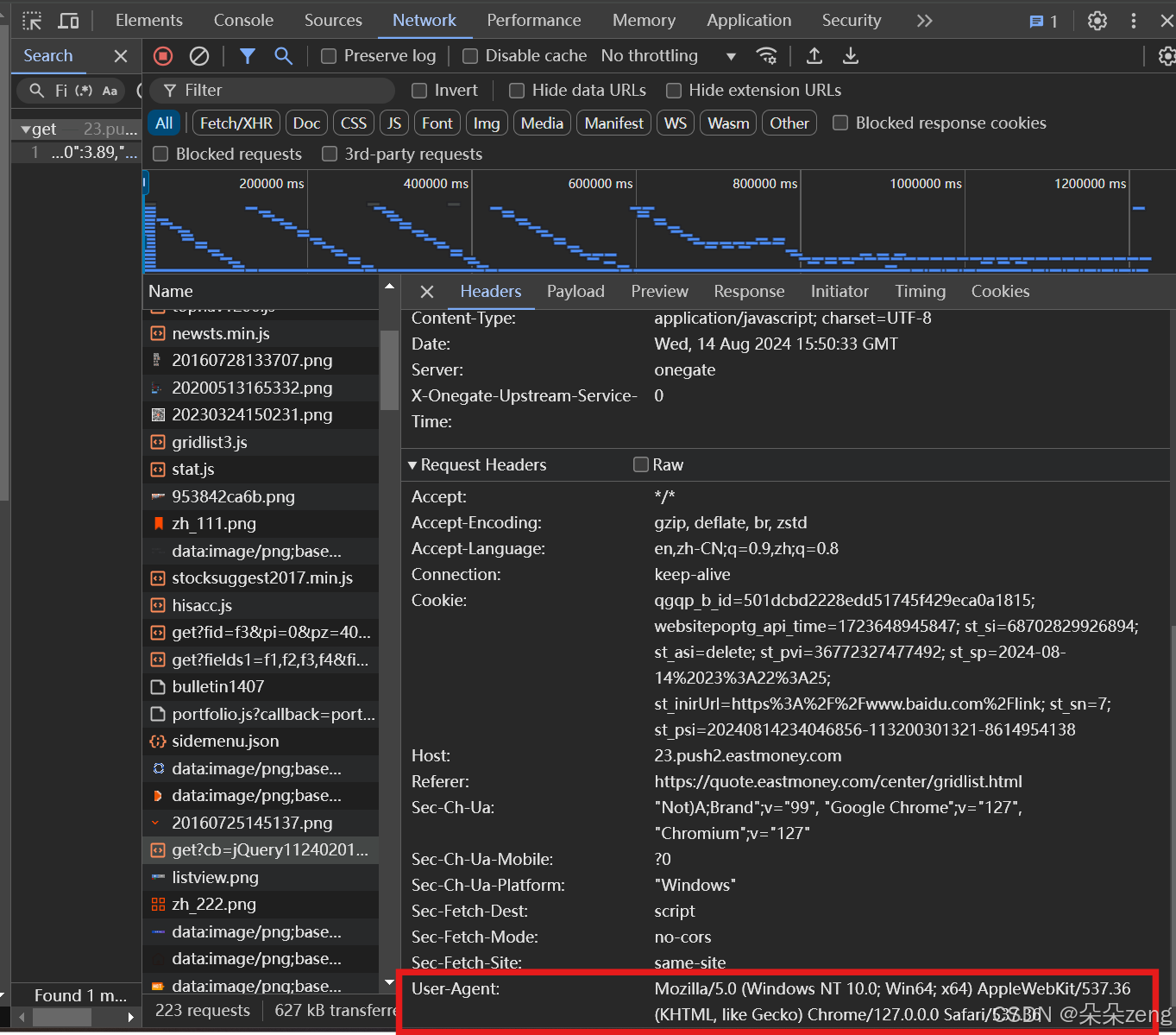The height and width of the screenshot is (1035, 1176).
Task: Clear the network log
Action: pyautogui.click(x=199, y=56)
